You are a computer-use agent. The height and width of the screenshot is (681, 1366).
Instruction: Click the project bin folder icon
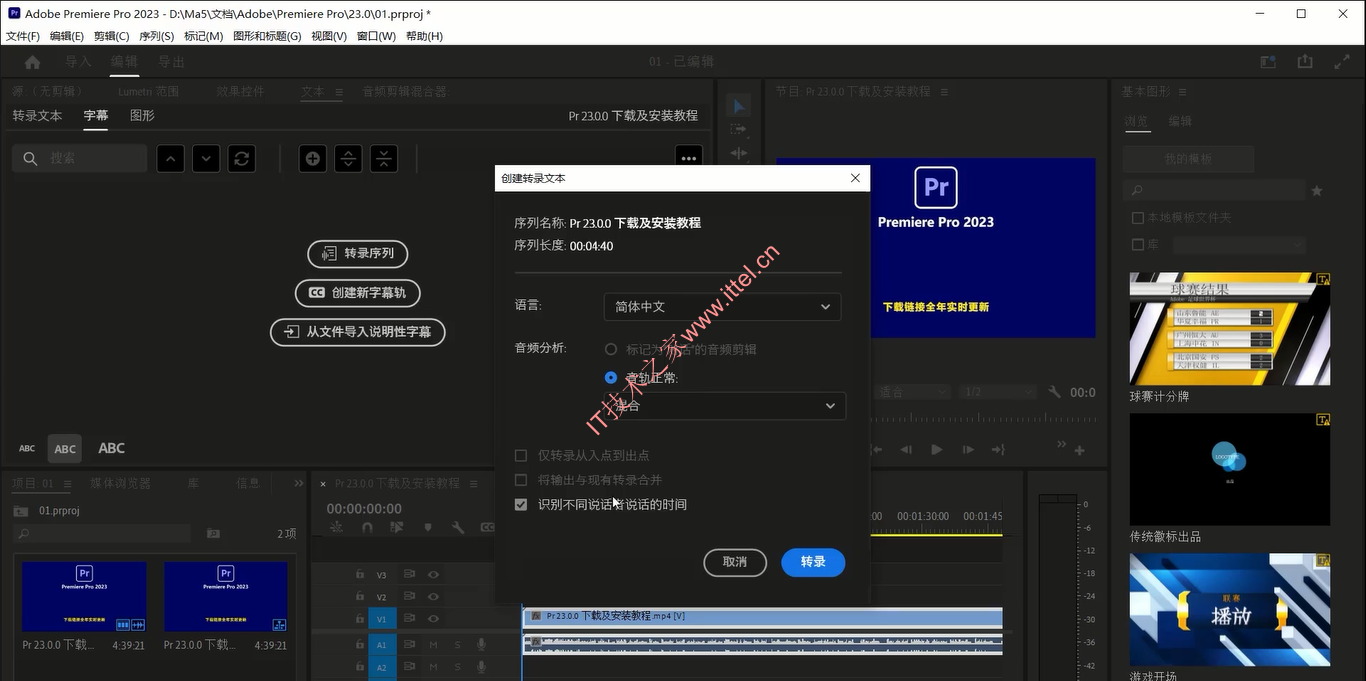click(x=21, y=510)
